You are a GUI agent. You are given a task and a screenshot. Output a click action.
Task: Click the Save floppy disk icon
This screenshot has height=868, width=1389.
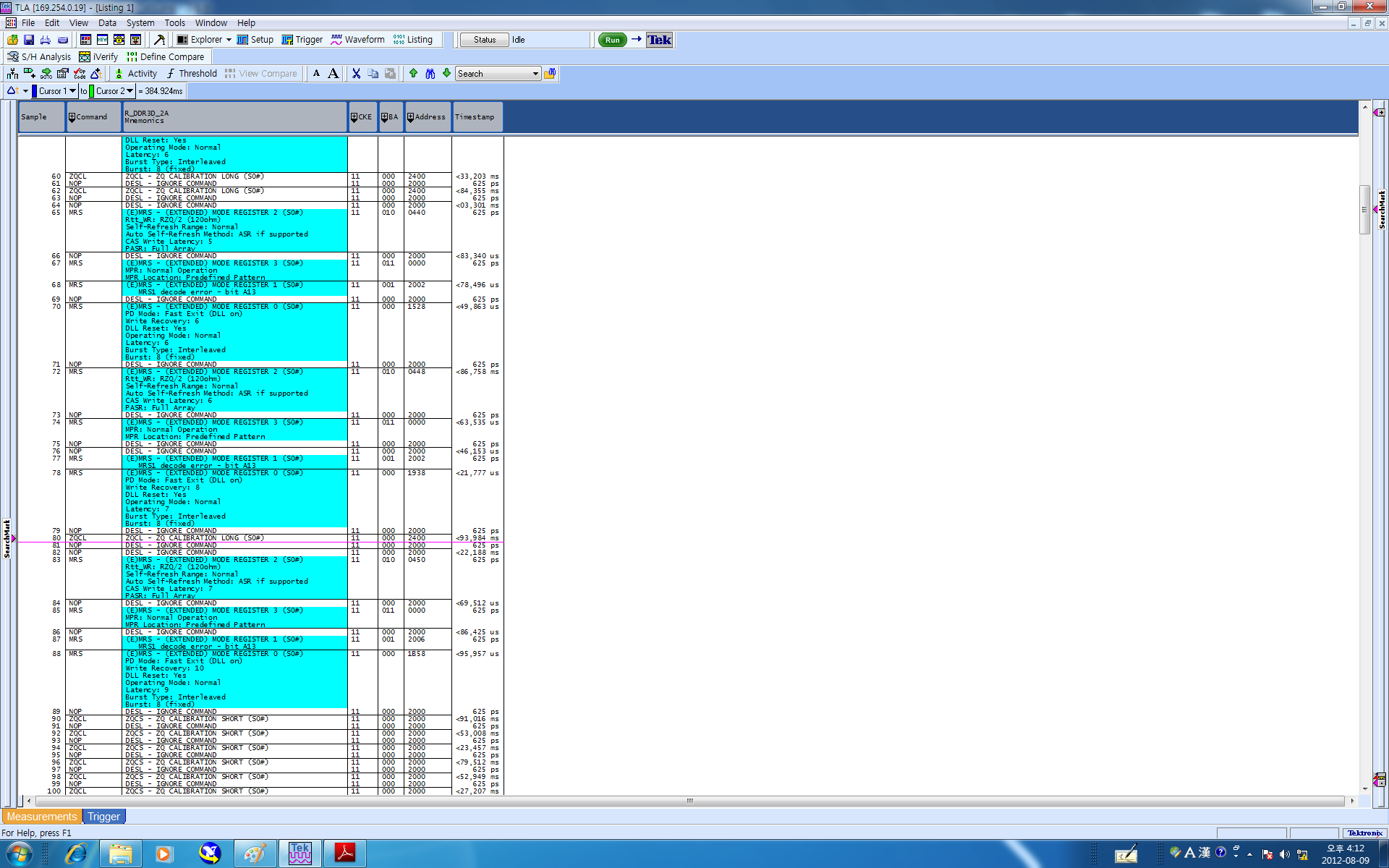29,40
